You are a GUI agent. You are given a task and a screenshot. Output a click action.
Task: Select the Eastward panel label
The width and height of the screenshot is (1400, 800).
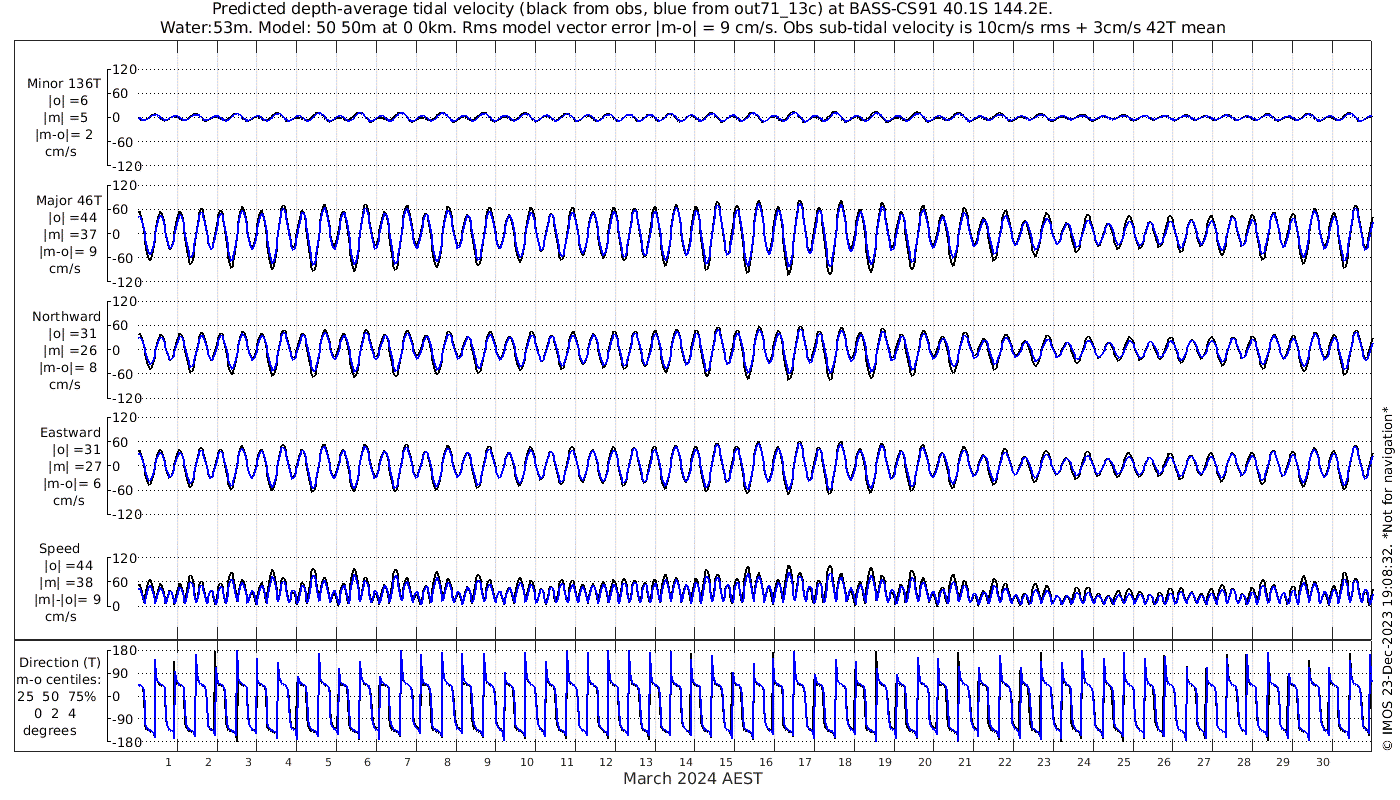(x=70, y=433)
